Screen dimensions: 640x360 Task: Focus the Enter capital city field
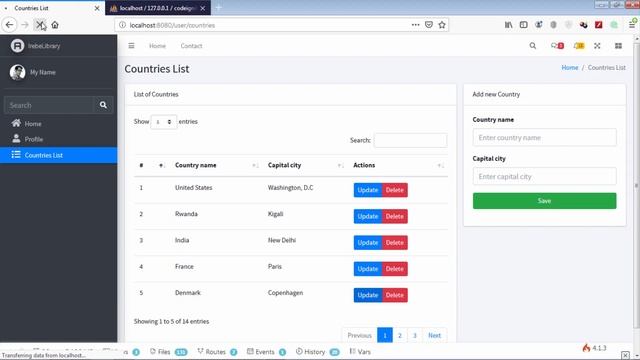point(544,176)
